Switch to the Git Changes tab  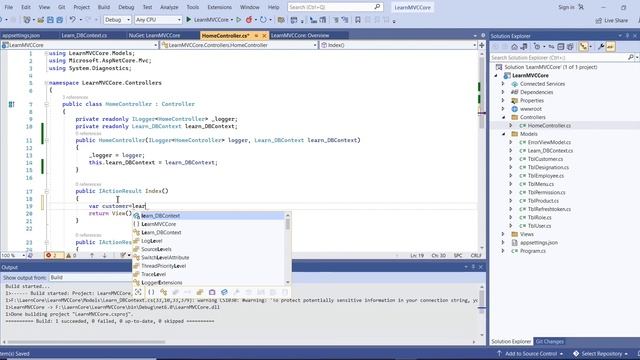549,342
